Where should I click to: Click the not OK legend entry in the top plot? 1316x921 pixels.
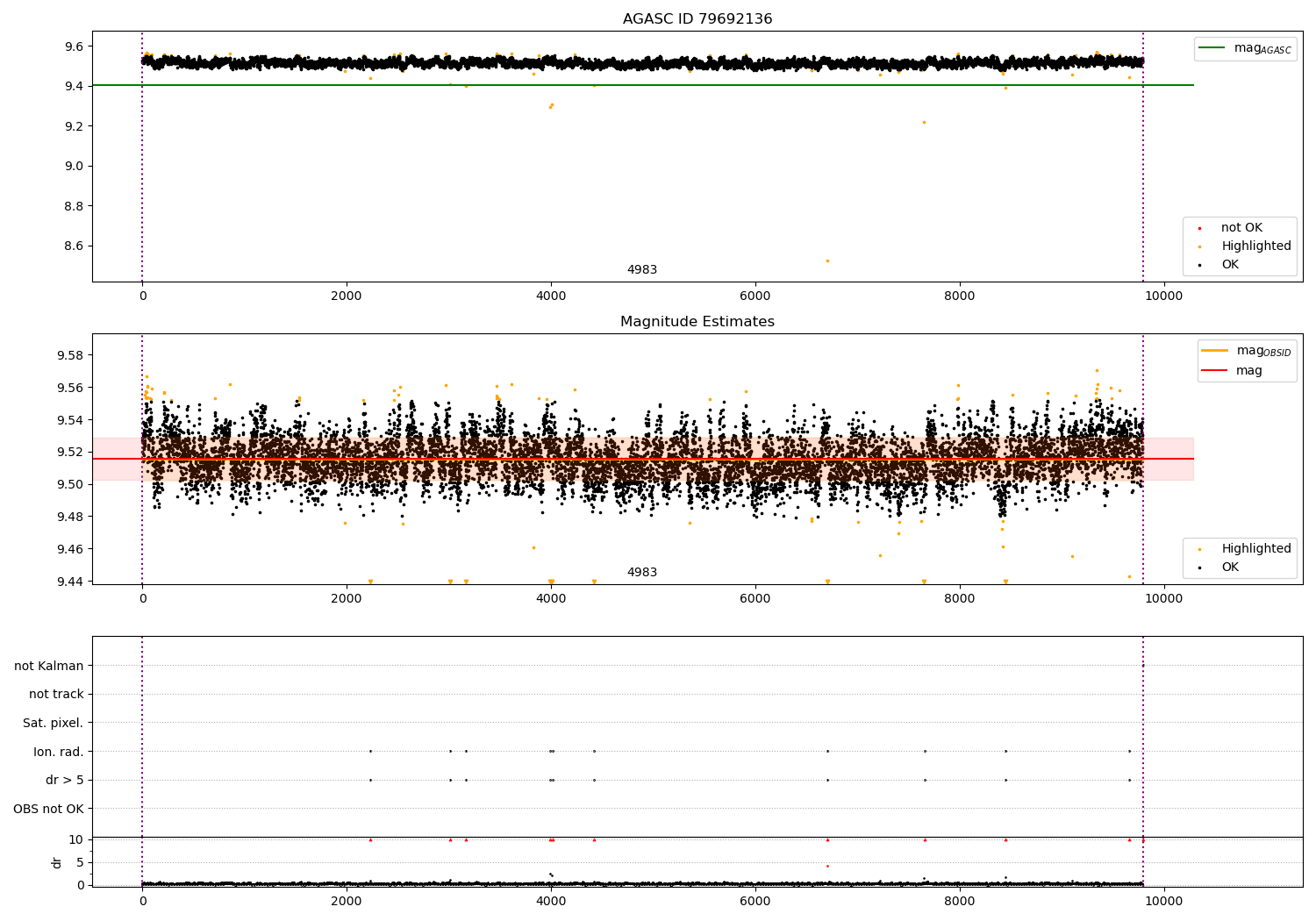click(x=1241, y=228)
